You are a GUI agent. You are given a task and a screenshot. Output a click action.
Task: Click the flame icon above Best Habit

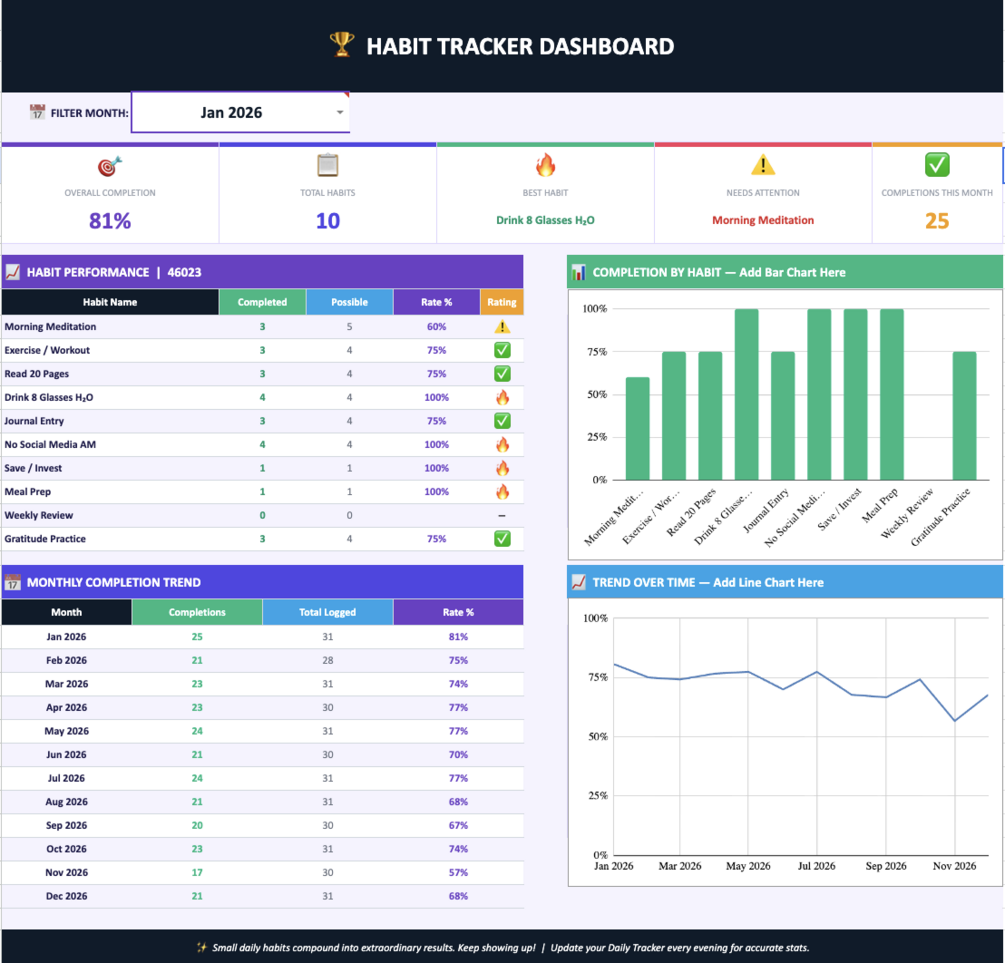[545, 165]
